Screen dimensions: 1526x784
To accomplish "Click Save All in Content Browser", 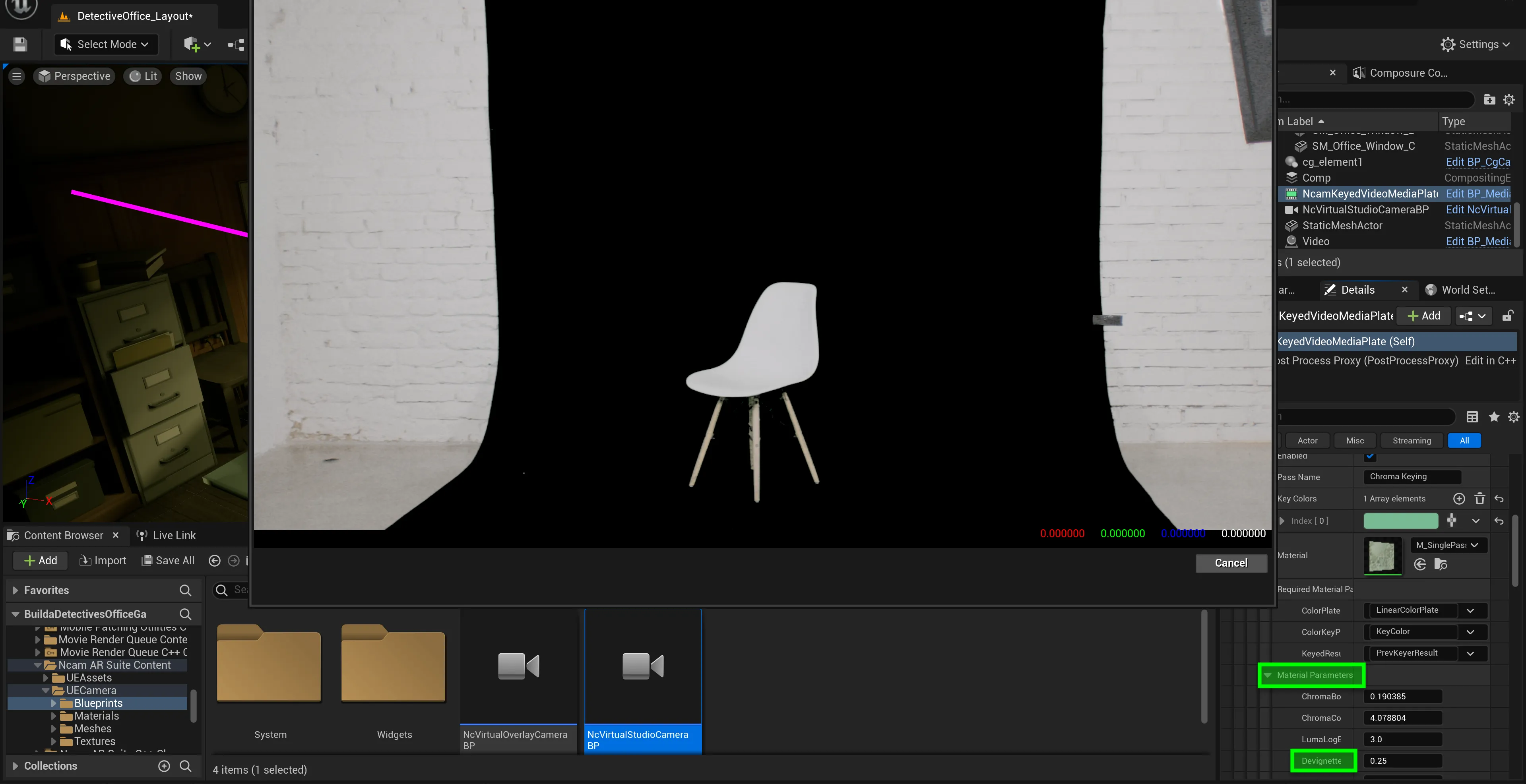I will pos(168,560).
